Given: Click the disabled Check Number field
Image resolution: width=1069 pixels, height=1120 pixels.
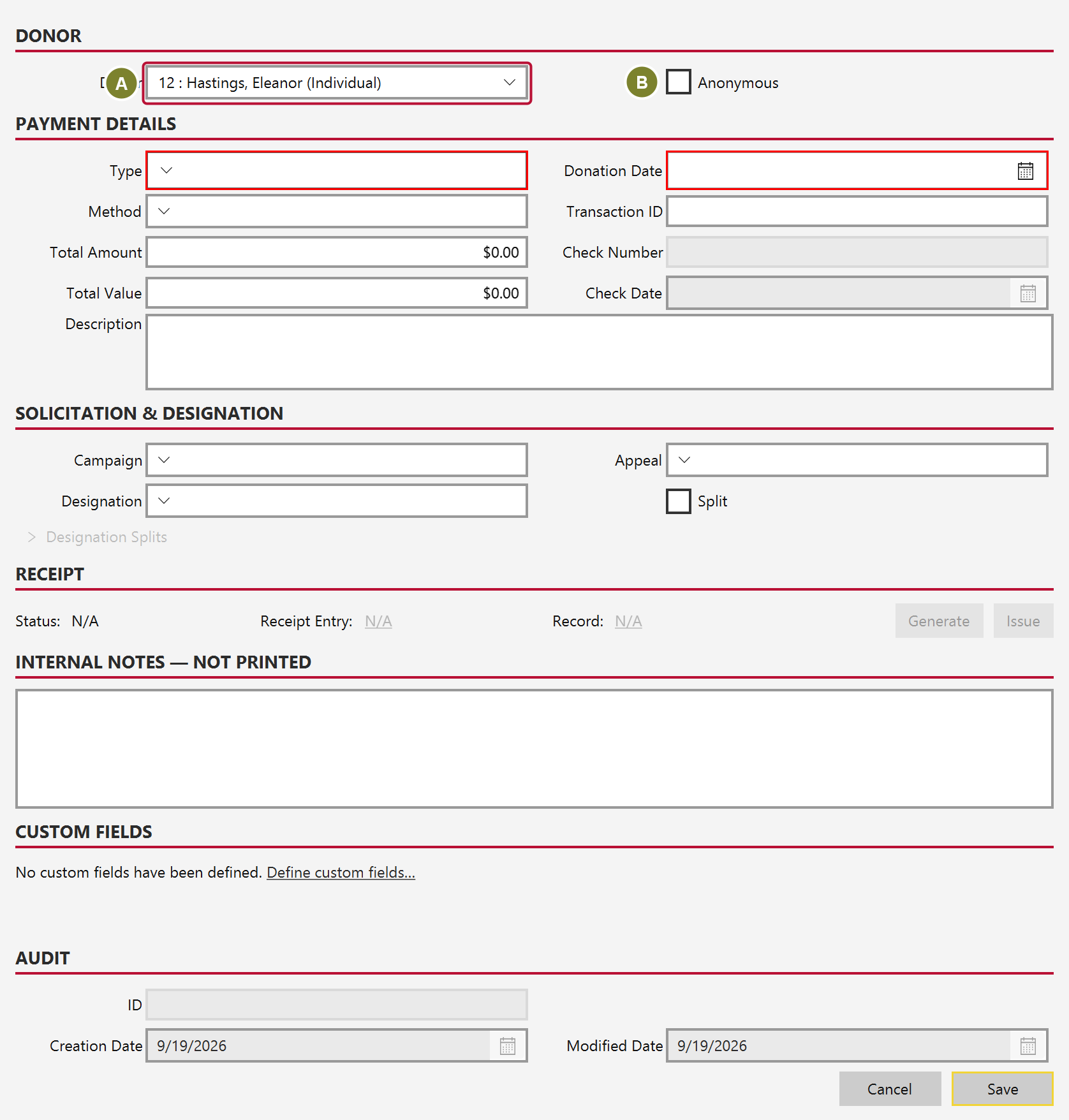Looking at the screenshot, I should coord(857,252).
